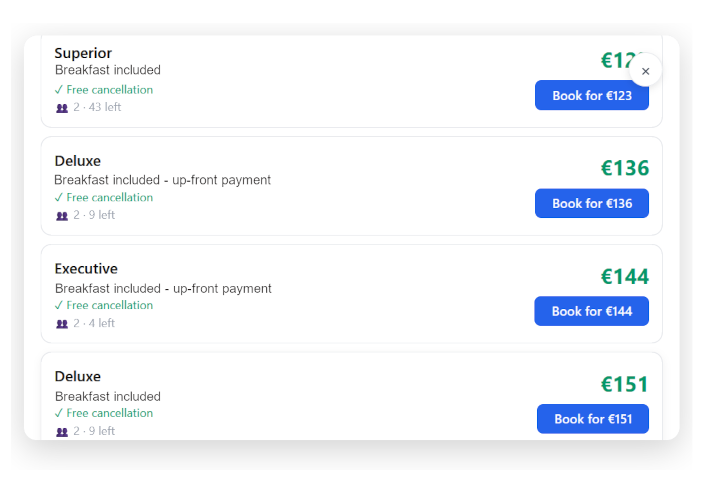Viewport: 706px width, 495px height.
Task: Click the guests icon in Superior card
Action: [62, 108]
